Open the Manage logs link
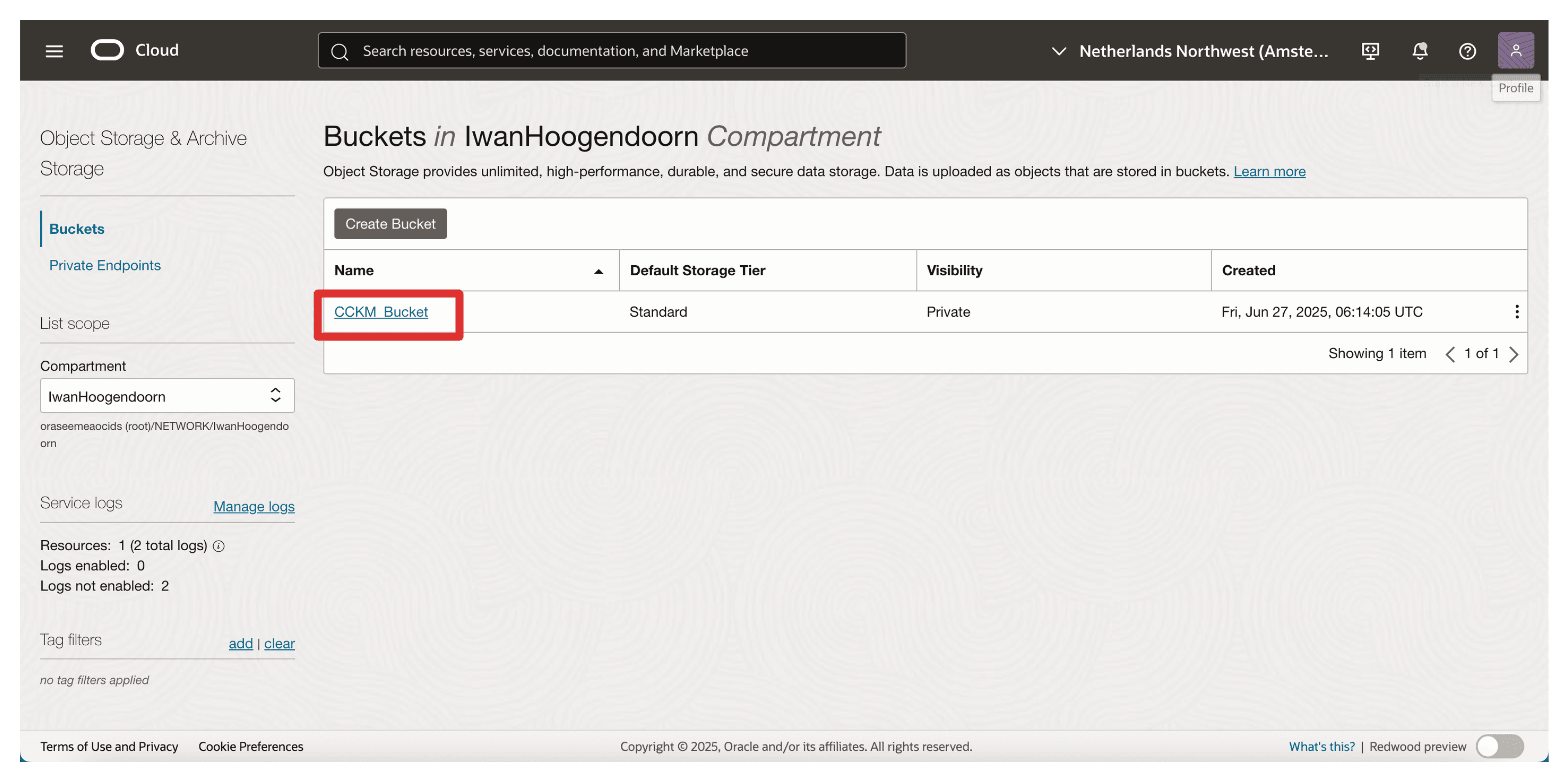 pyautogui.click(x=254, y=507)
